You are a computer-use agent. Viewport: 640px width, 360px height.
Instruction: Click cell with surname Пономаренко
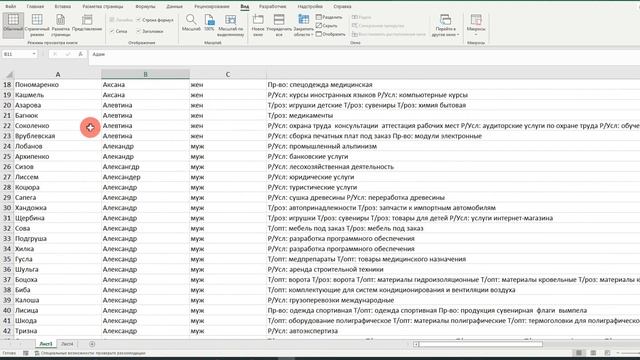coord(58,84)
